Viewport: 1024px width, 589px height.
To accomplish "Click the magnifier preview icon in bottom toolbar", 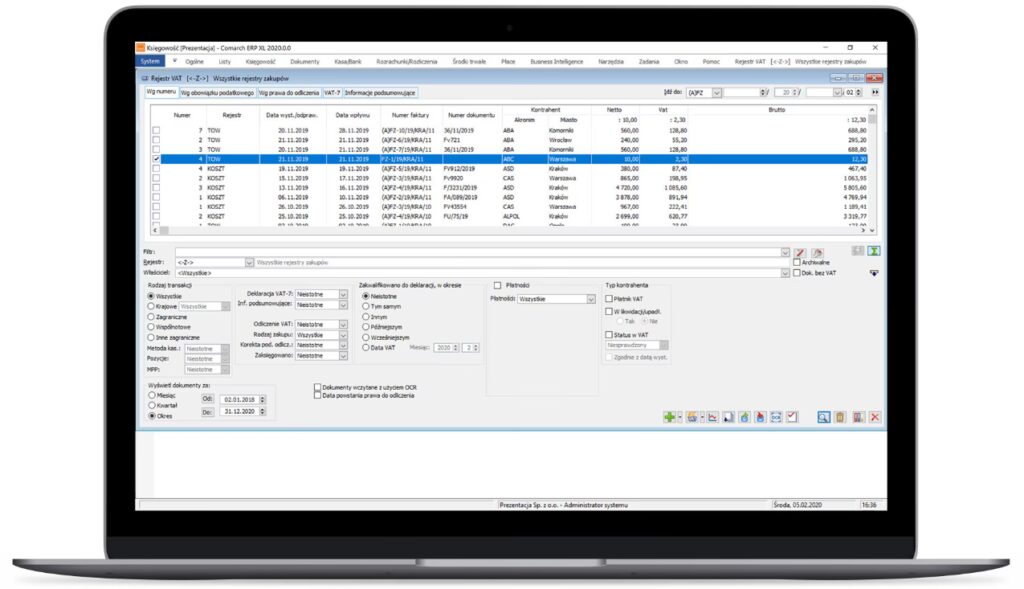I will coord(823,417).
